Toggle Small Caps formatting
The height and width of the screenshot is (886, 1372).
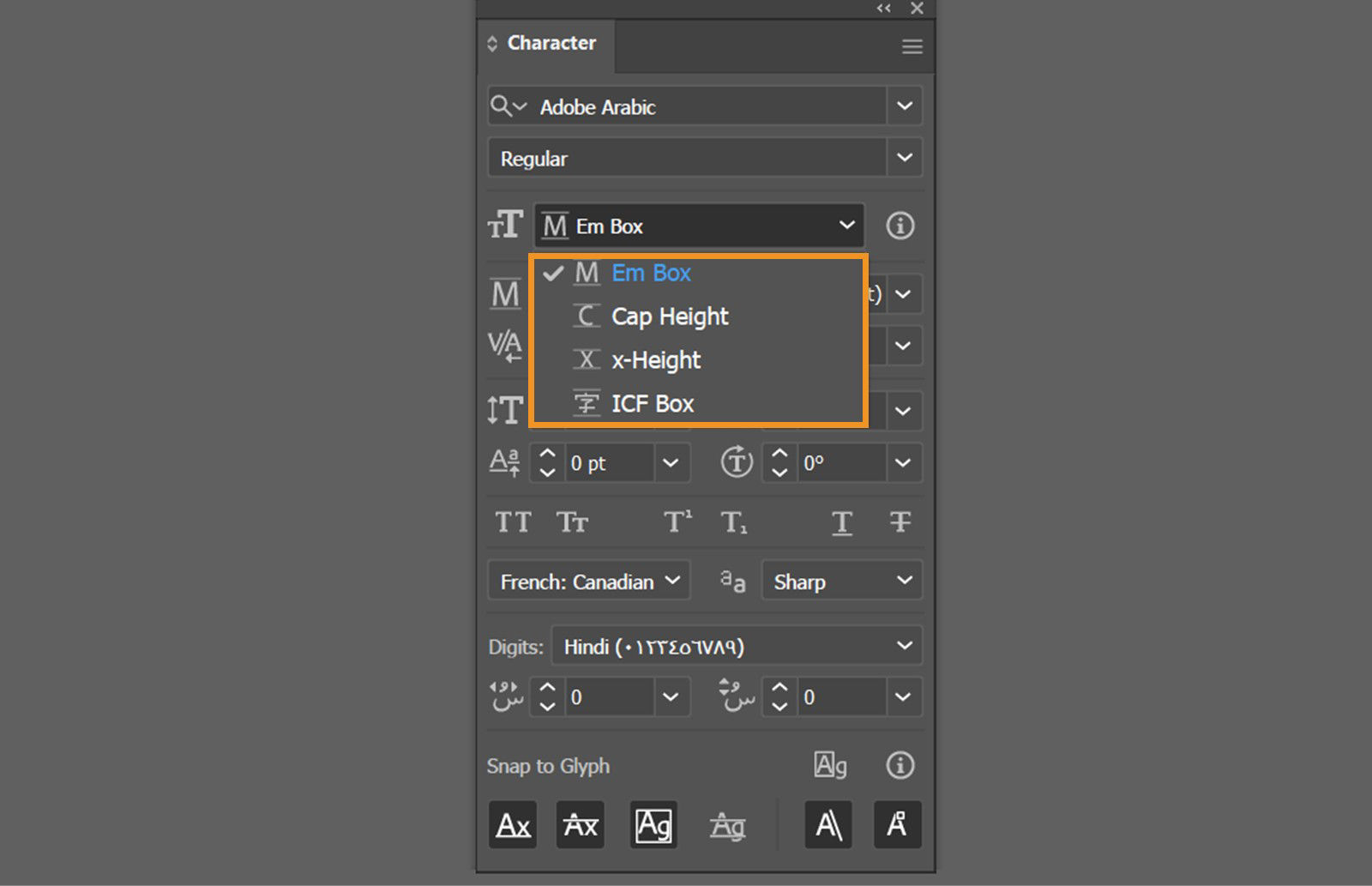coord(574,521)
